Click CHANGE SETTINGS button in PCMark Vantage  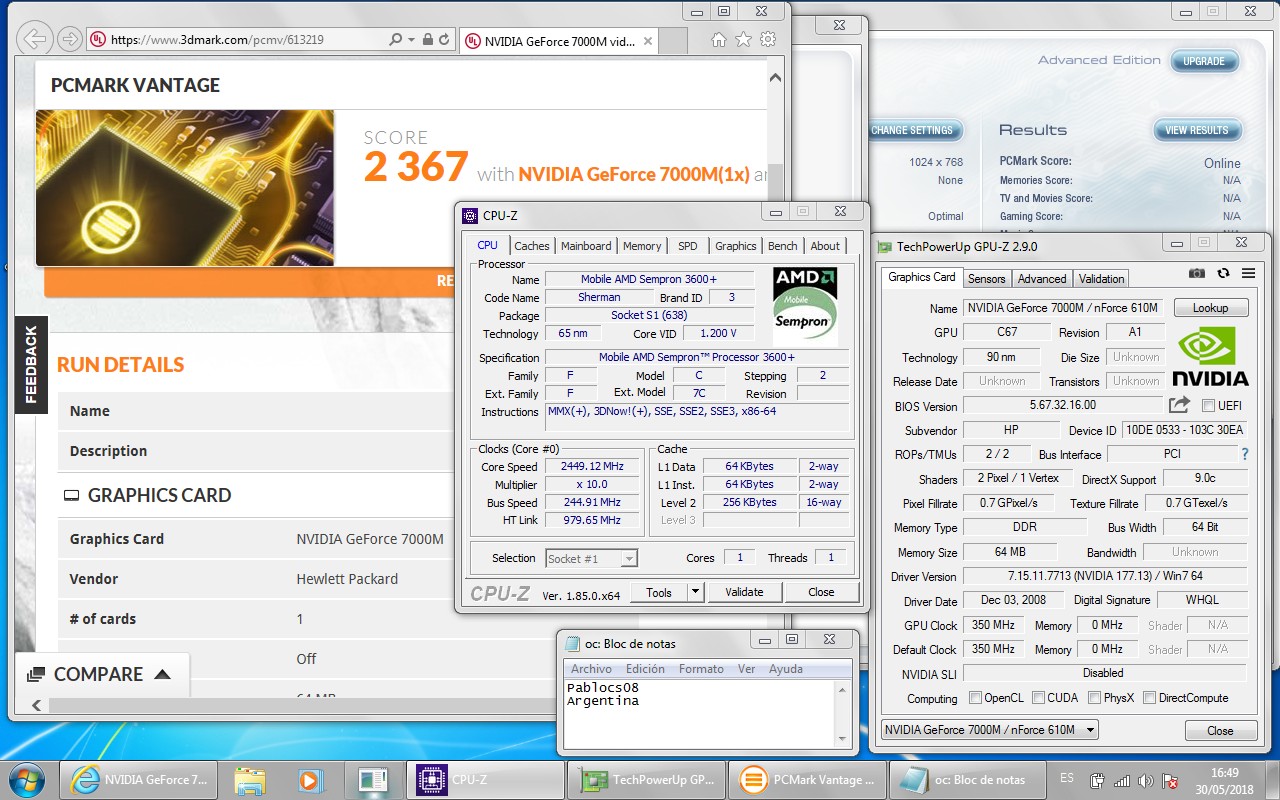tap(913, 130)
